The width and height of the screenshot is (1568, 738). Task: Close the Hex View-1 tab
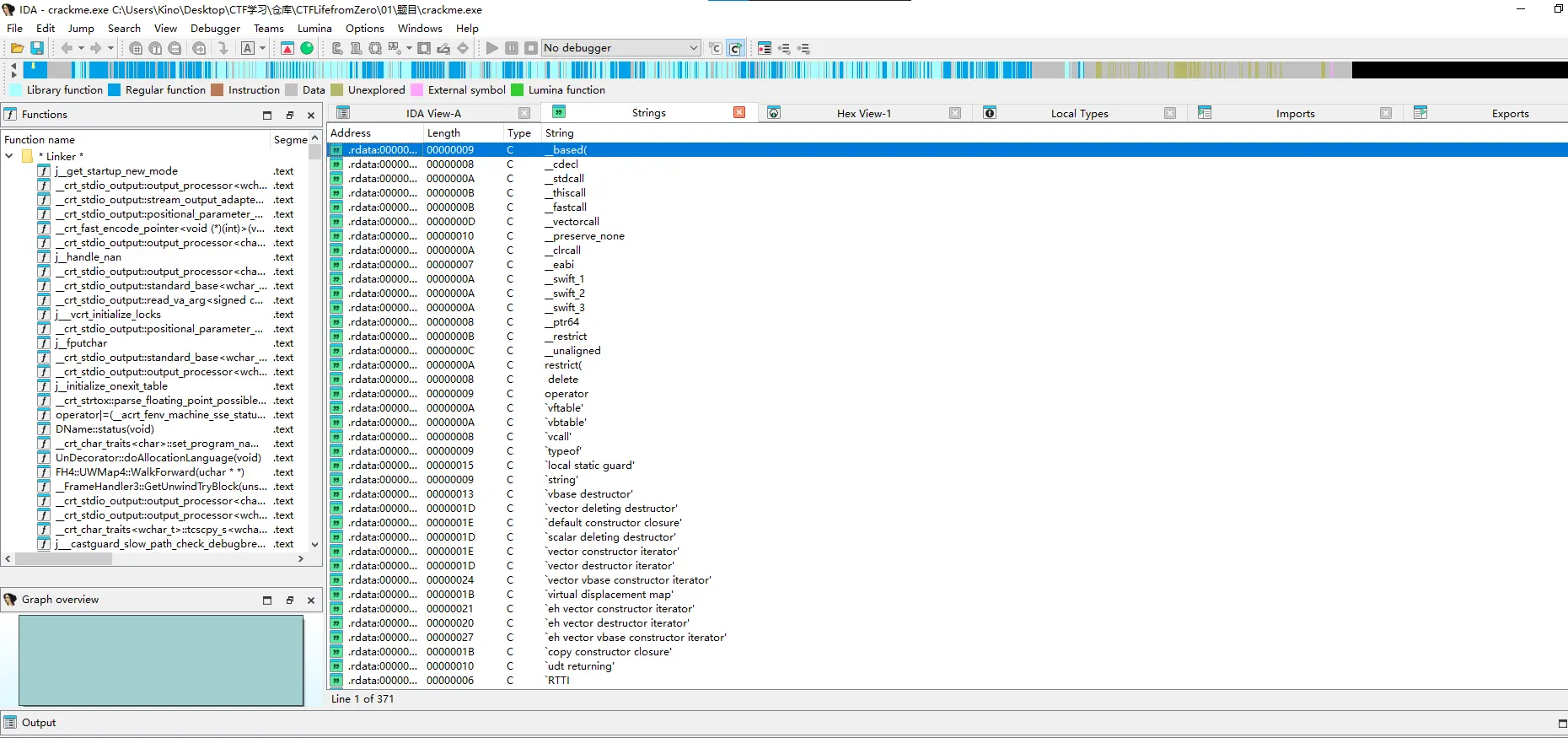coord(955,113)
